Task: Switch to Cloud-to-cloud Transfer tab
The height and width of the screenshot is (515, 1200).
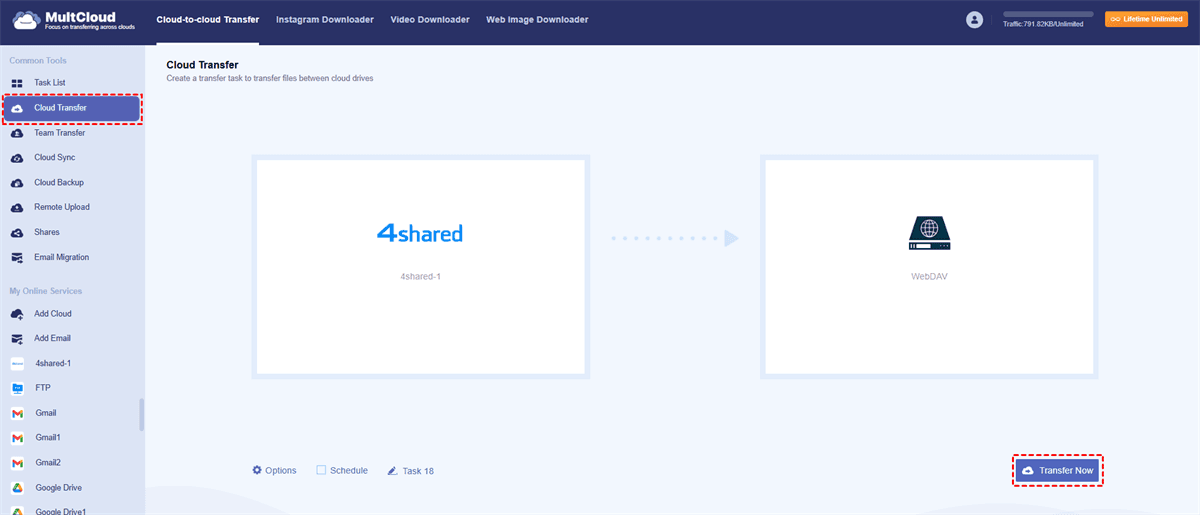Action: tap(208, 20)
